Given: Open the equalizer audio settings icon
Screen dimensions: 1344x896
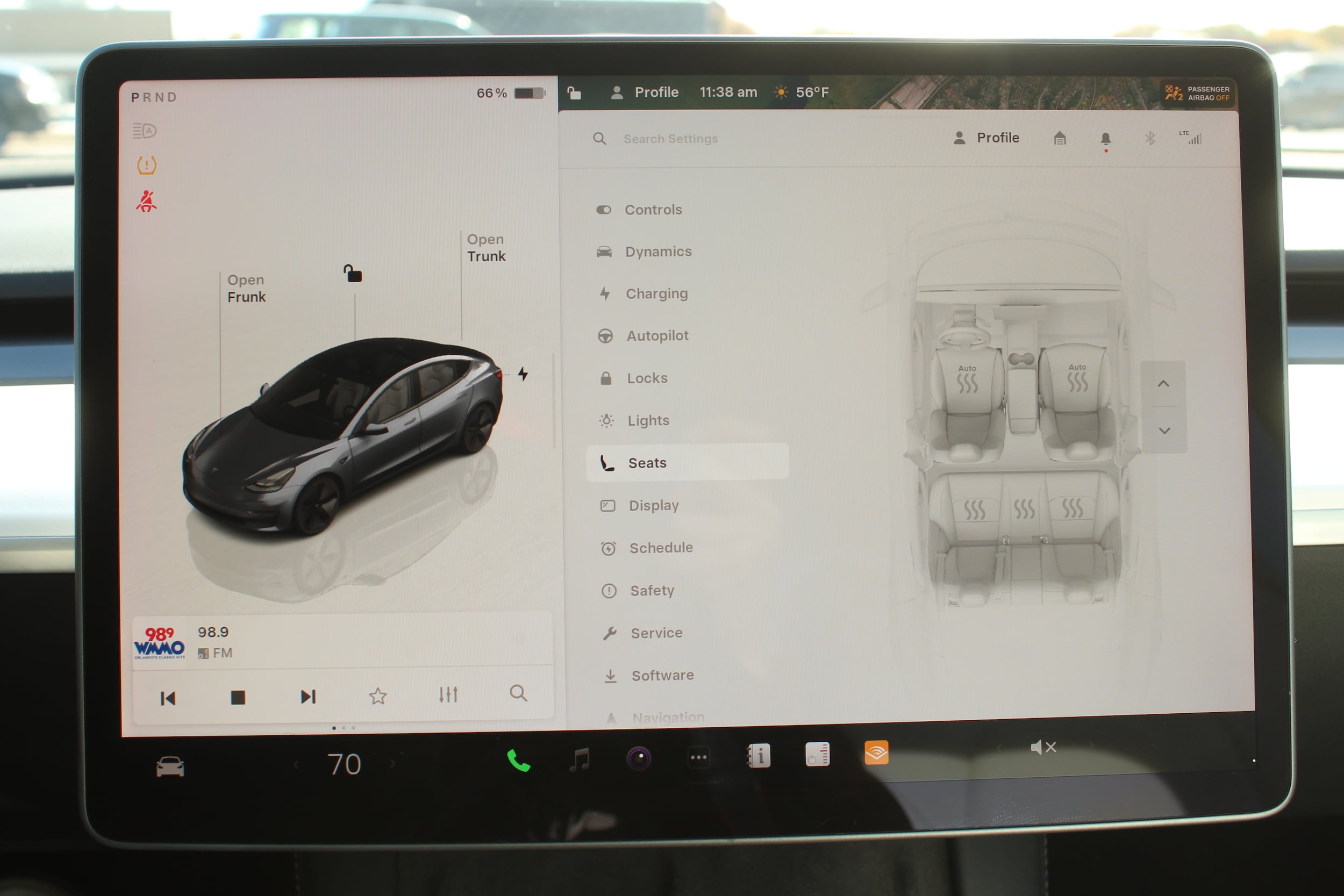Looking at the screenshot, I should tap(448, 695).
